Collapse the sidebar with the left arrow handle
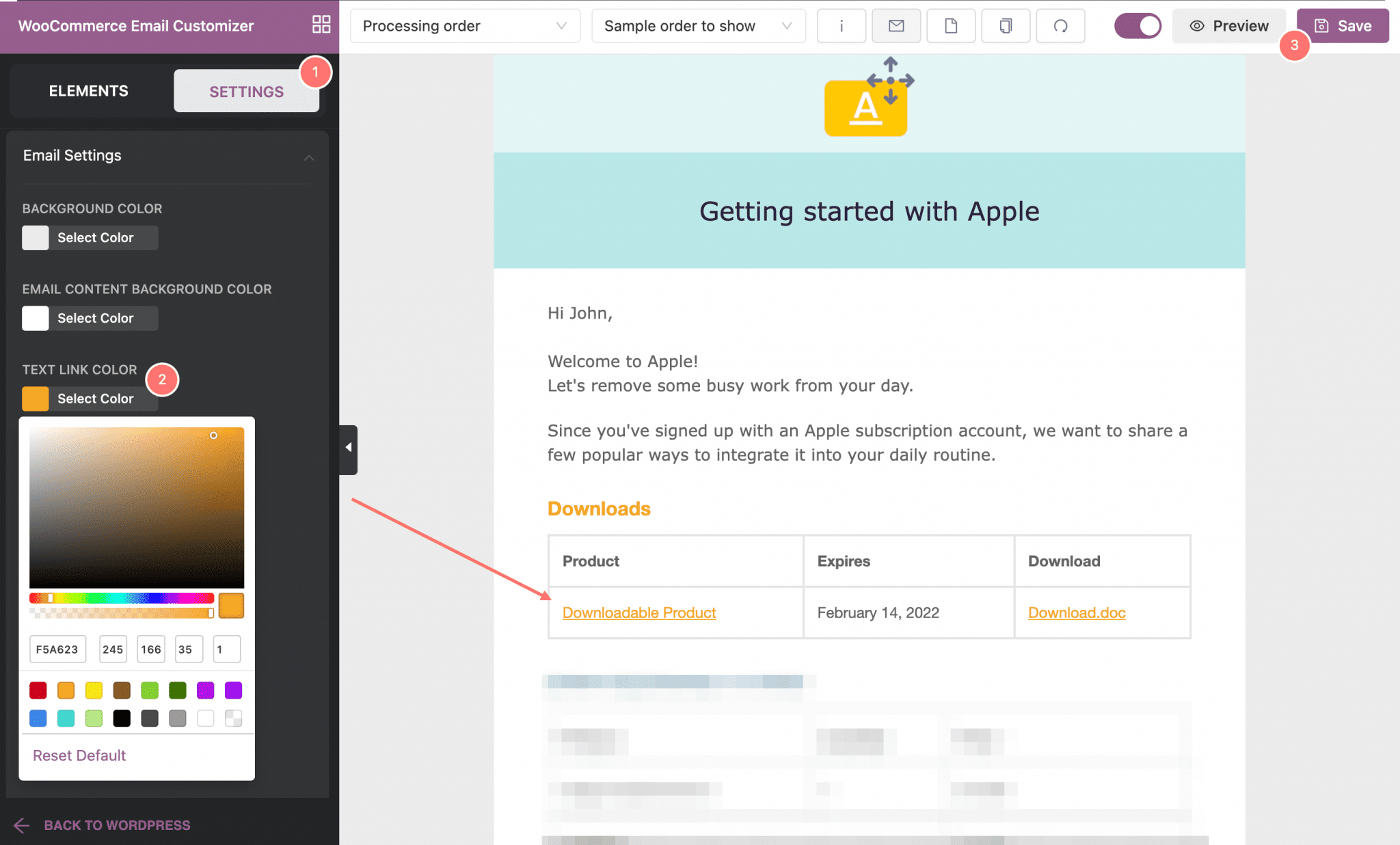The height and width of the screenshot is (845, 1400). point(349,449)
